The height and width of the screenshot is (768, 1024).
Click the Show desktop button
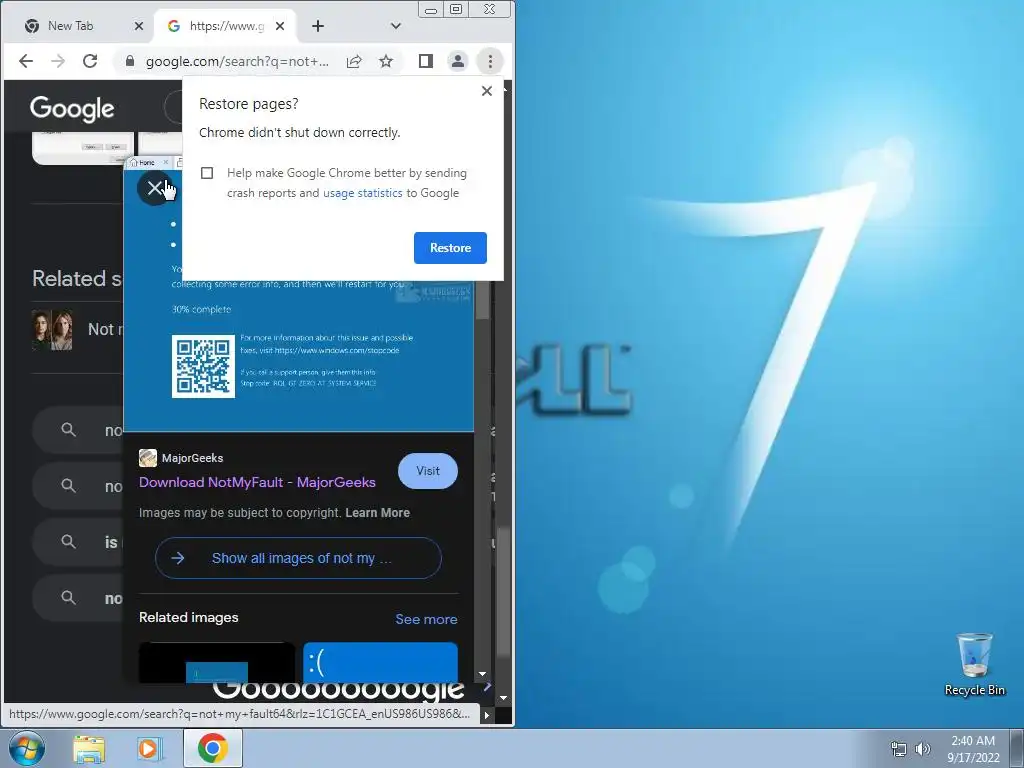pyautogui.click(x=1017, y=748)
